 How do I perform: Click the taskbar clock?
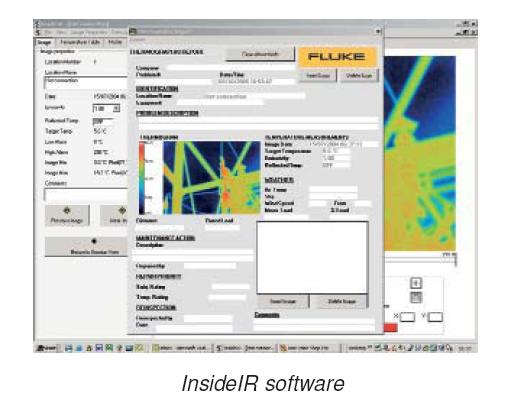coord(465,348)
